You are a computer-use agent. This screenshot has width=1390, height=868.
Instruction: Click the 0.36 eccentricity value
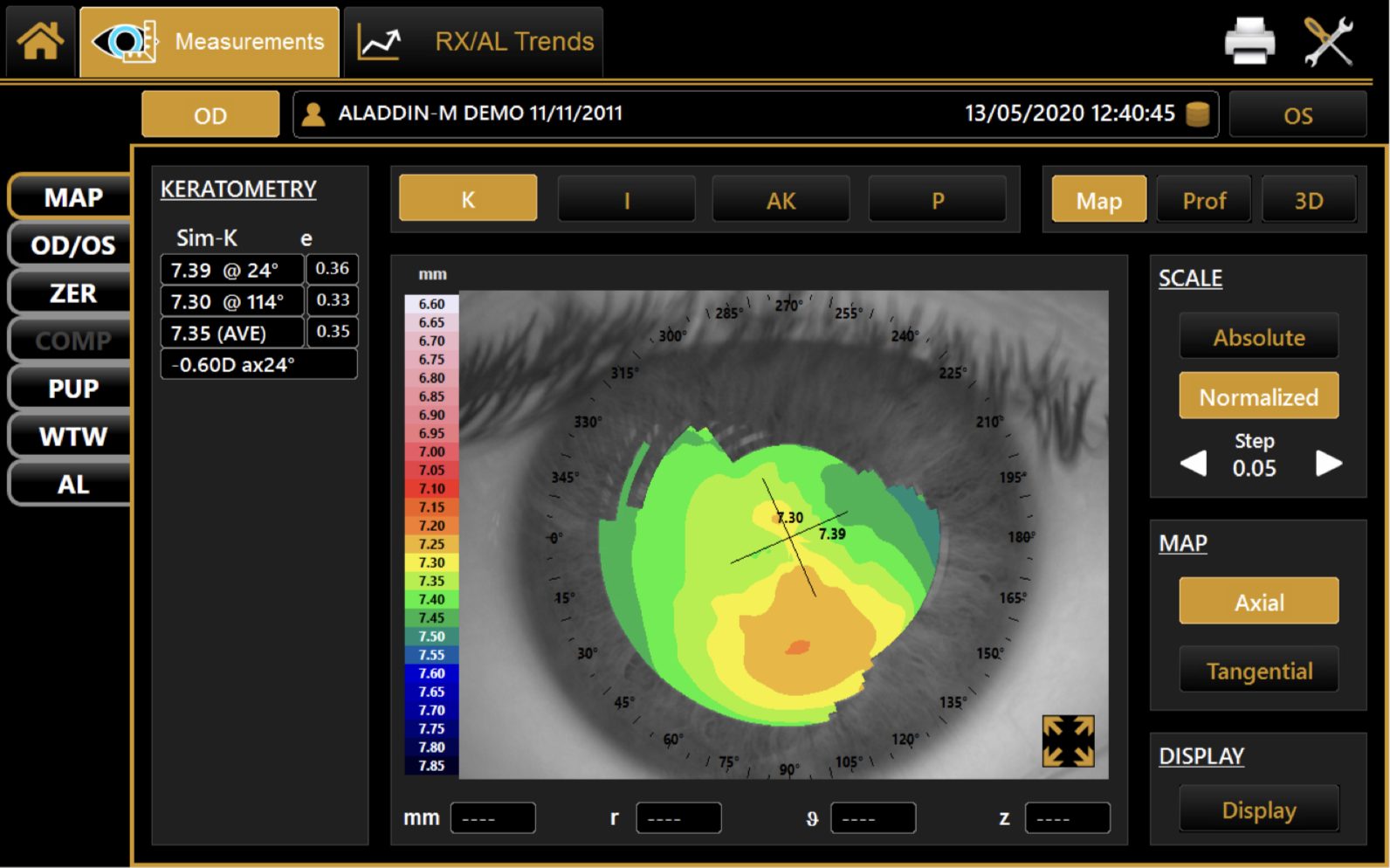click(x=332, y=269)
